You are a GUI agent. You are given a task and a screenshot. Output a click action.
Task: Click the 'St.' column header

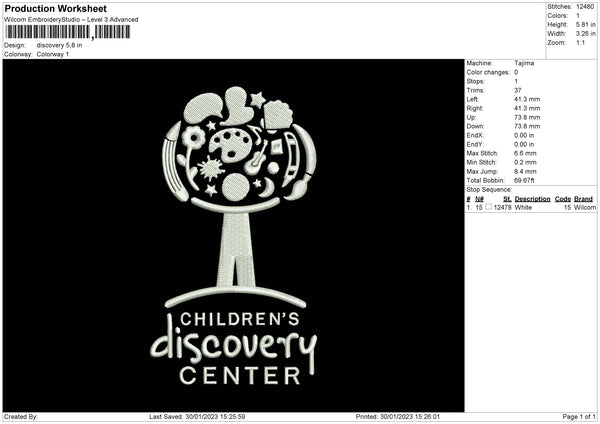(507, 199)
